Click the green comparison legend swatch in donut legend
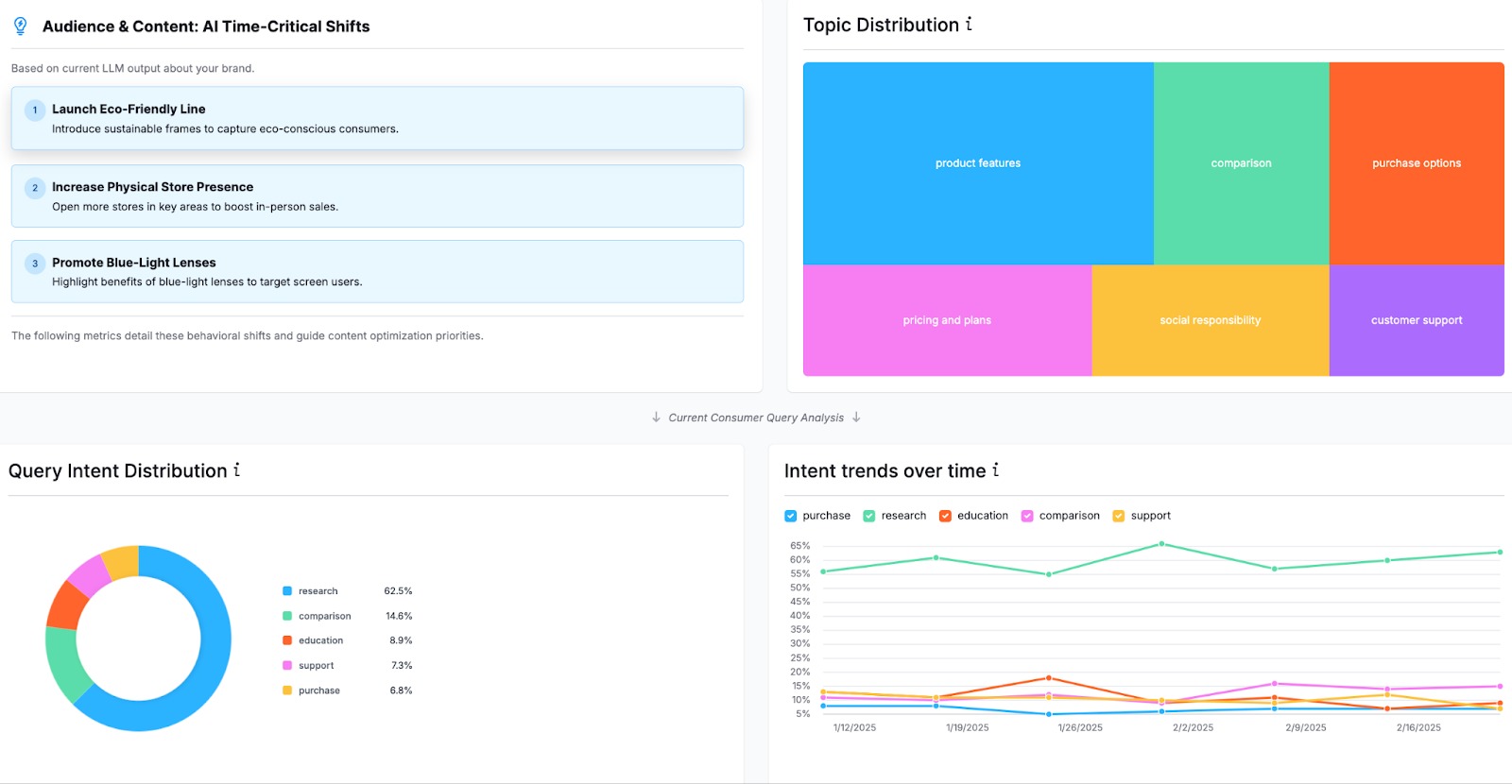 [x=287, y=616]
